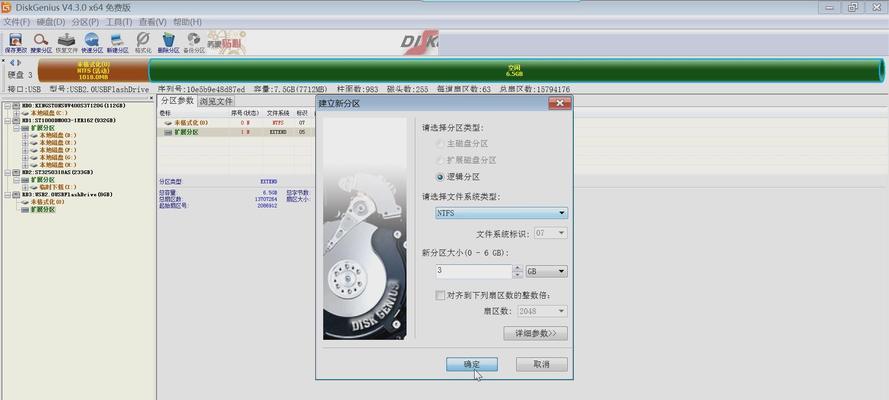Open the 快速分区 quick partition tool

pyautogui.click(x=92, y=42)
